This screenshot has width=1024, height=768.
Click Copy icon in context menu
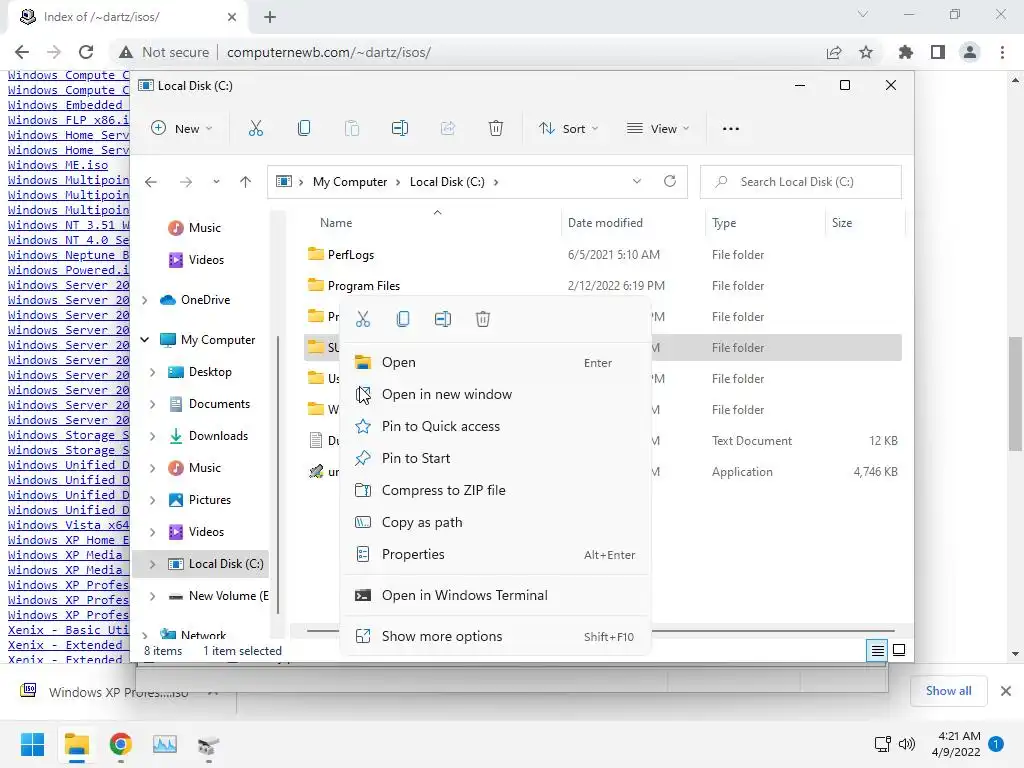tap(403, 319)
